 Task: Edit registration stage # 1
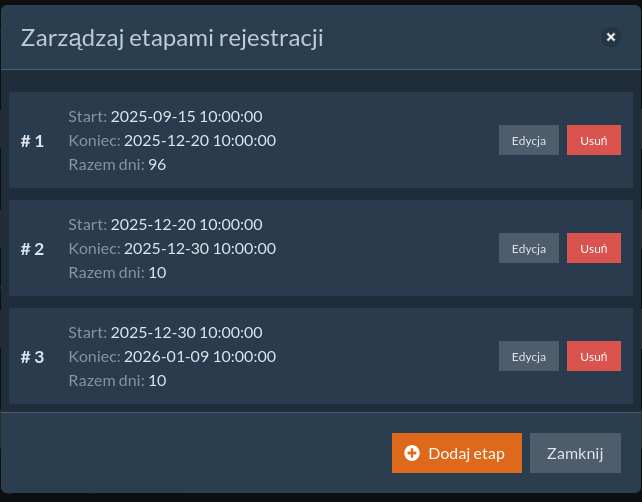click(x=528, y=141)
